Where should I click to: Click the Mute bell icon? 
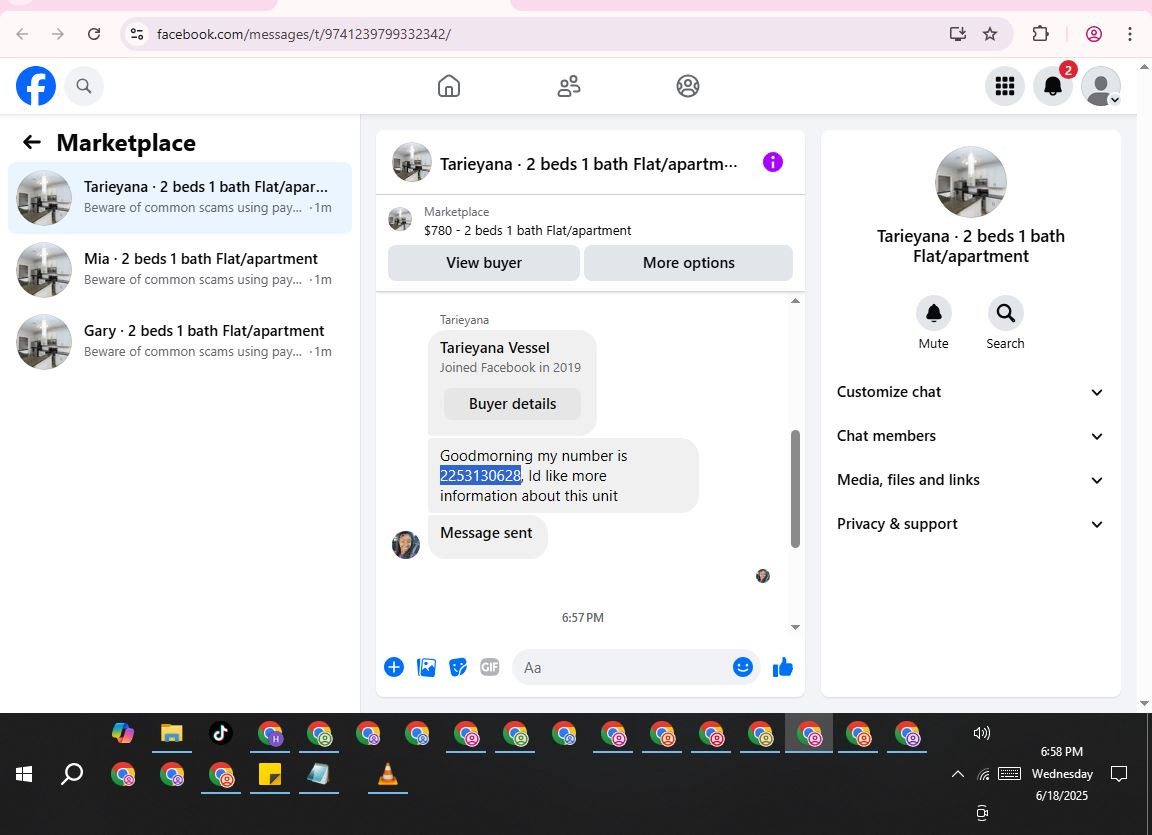click(x=933, y=314)
